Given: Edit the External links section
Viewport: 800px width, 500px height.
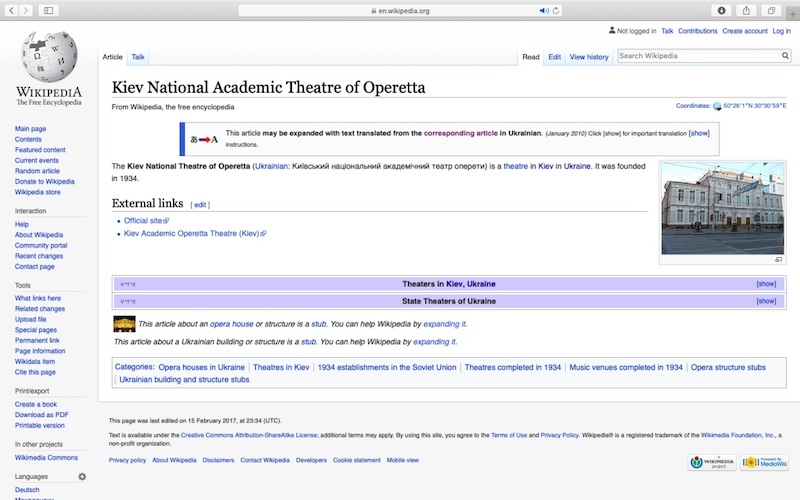Looking at the screenshot, I should coord(200,205).
